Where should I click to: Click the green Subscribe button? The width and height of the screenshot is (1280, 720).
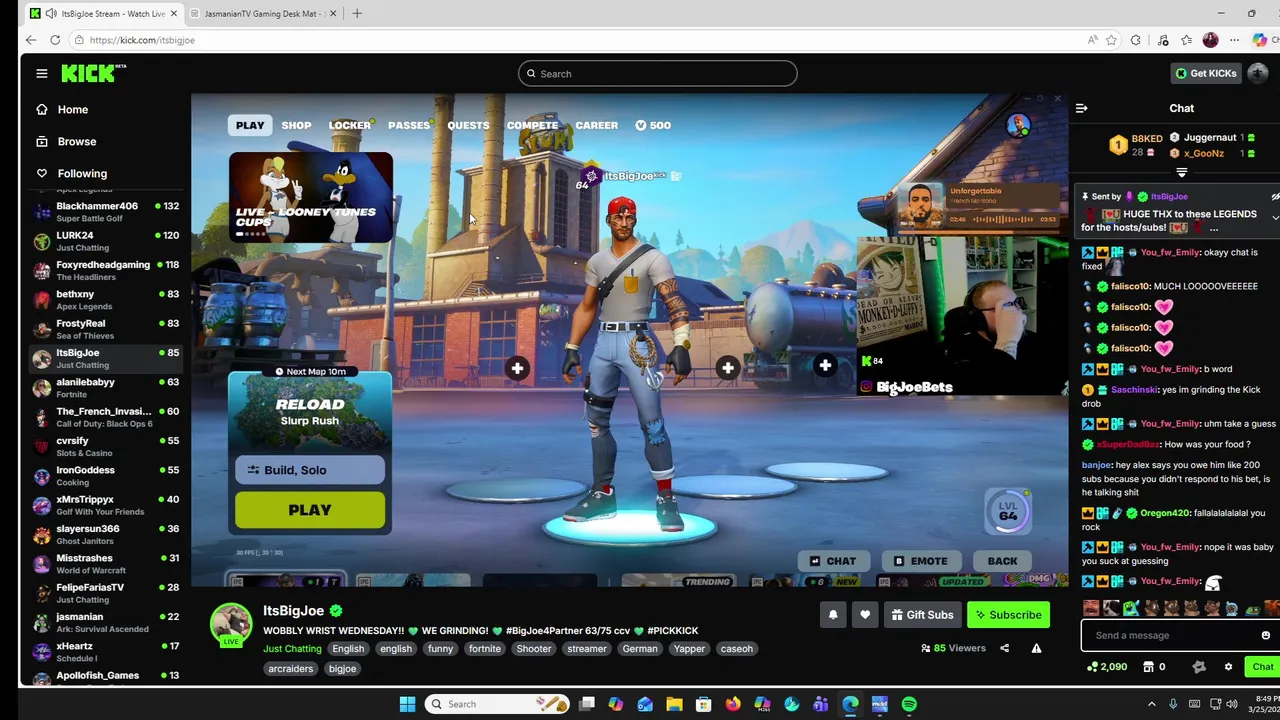(1008, 615)
